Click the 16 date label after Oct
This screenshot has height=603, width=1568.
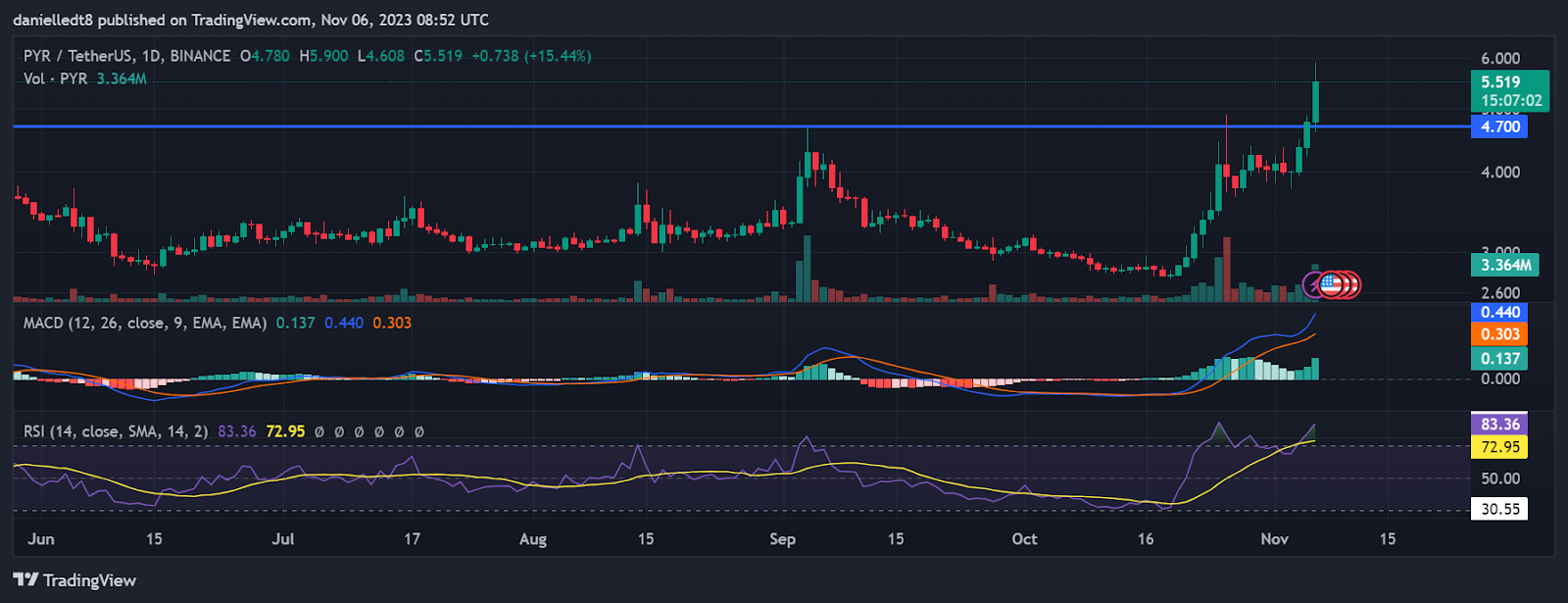(1146, 539)
